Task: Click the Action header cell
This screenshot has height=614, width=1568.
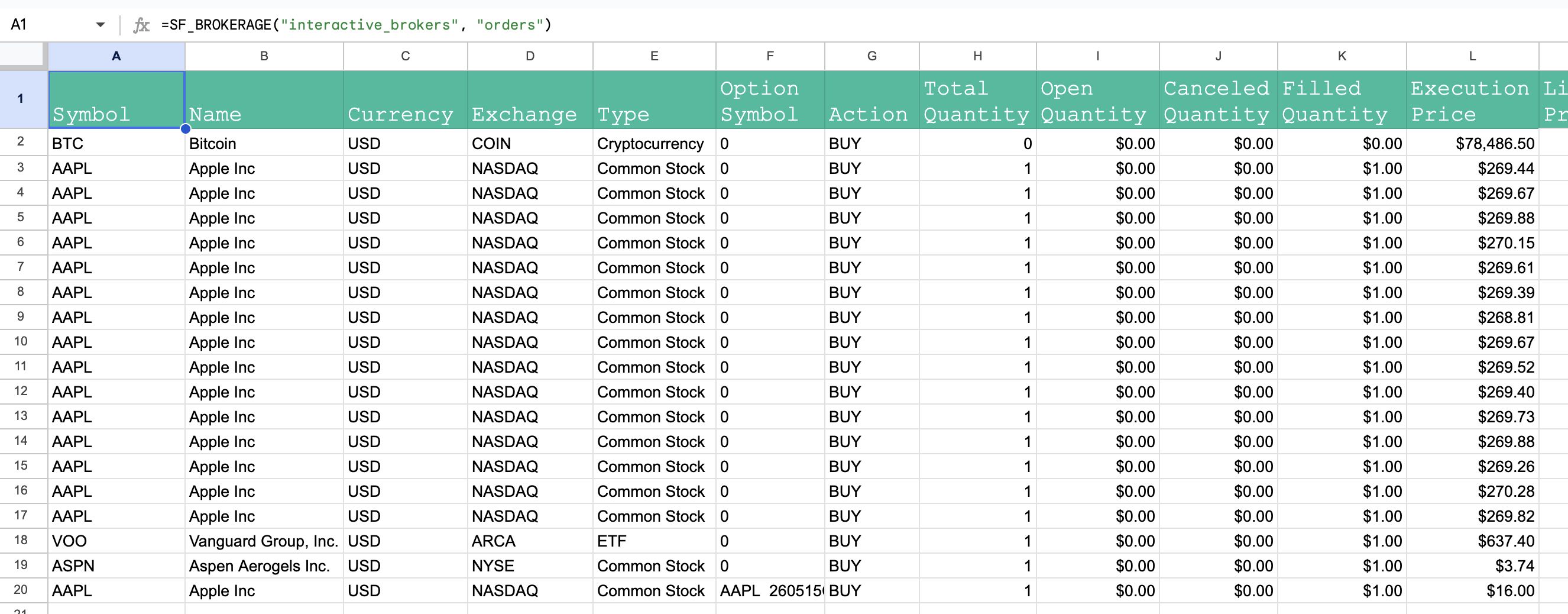Action: coord(872,100)
